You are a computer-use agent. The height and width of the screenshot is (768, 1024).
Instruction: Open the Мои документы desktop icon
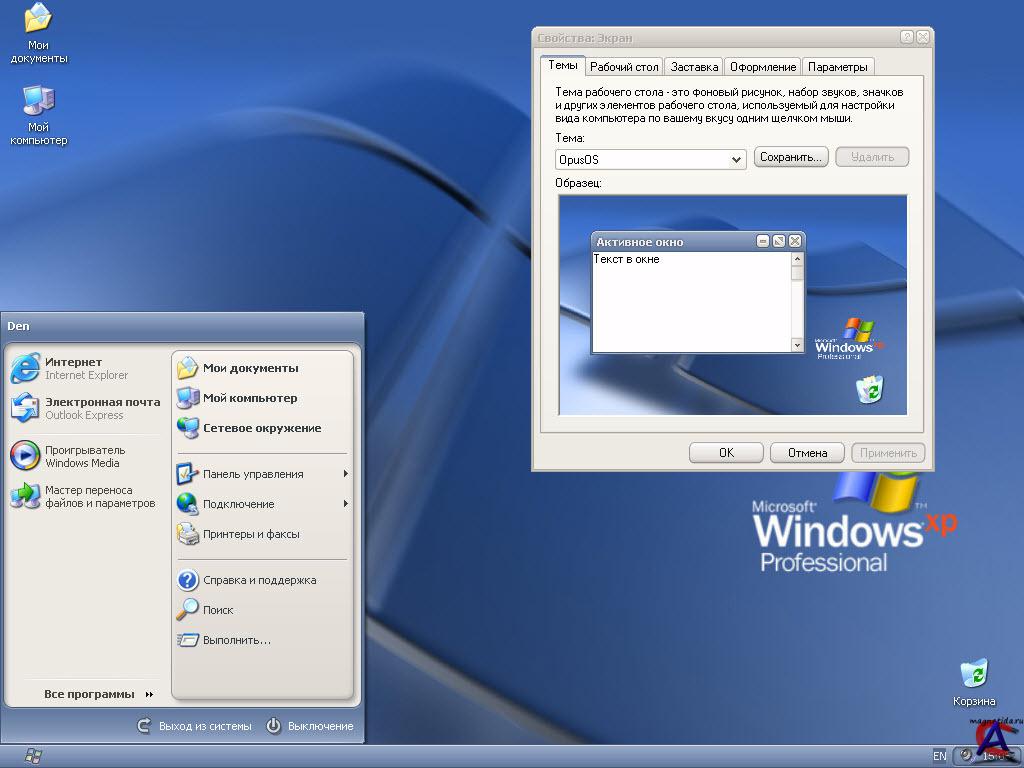coord(38,33)
